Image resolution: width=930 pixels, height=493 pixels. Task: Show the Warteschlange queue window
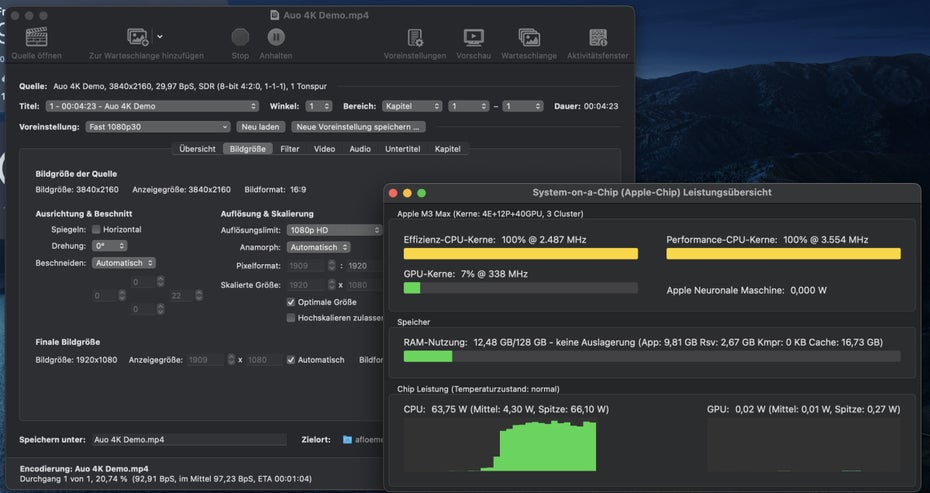pyautogui.click(x=529, y=37)
